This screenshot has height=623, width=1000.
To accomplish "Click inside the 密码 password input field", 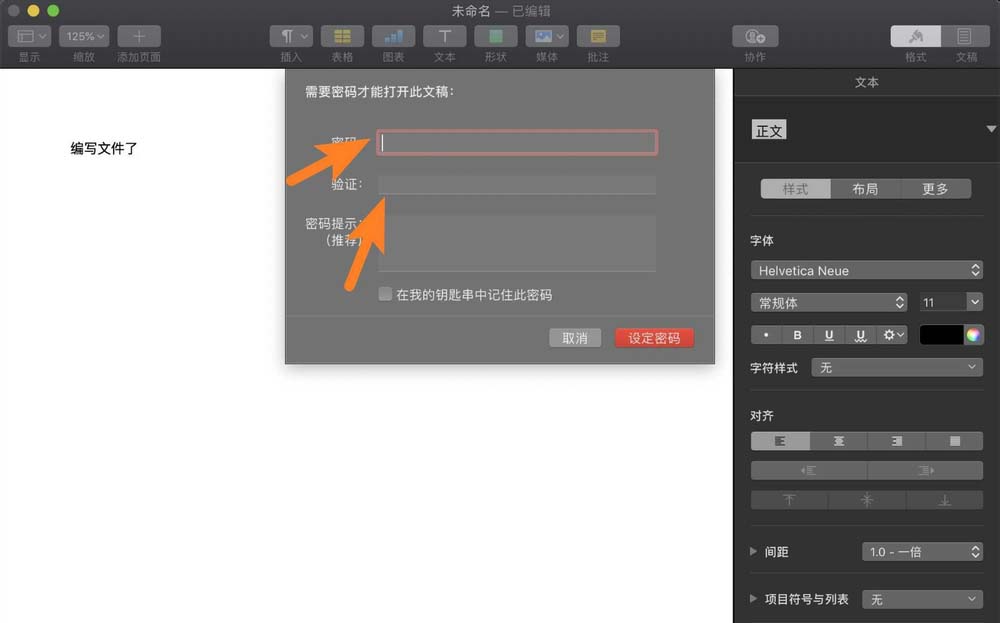I will pos(516,142).
